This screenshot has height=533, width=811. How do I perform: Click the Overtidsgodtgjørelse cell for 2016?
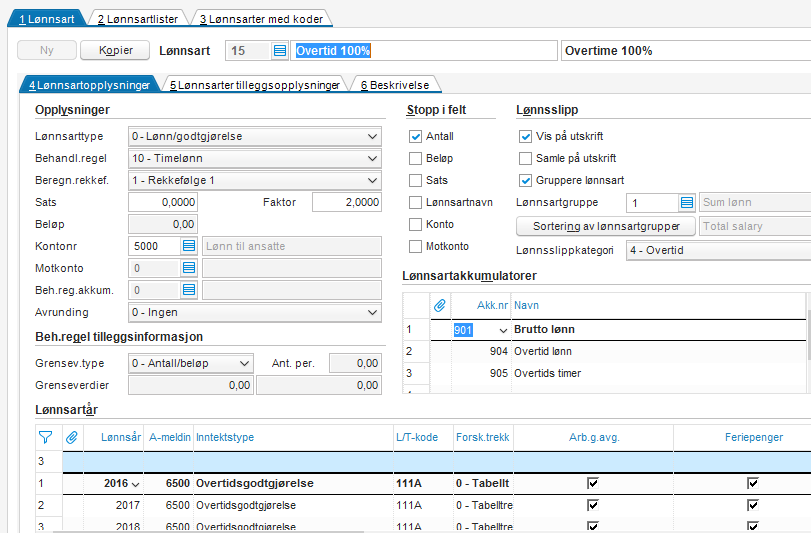[293, 483]
